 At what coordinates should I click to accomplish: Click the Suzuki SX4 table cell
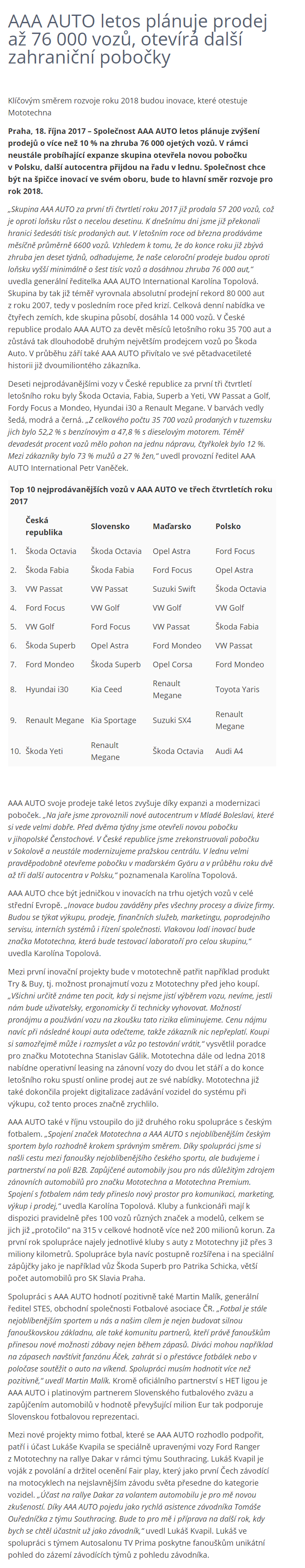[x=172, y=720]
